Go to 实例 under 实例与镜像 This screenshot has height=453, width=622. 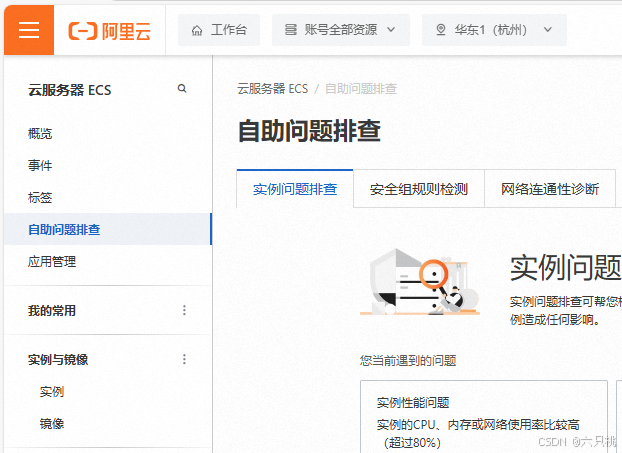tap(52, 392)
